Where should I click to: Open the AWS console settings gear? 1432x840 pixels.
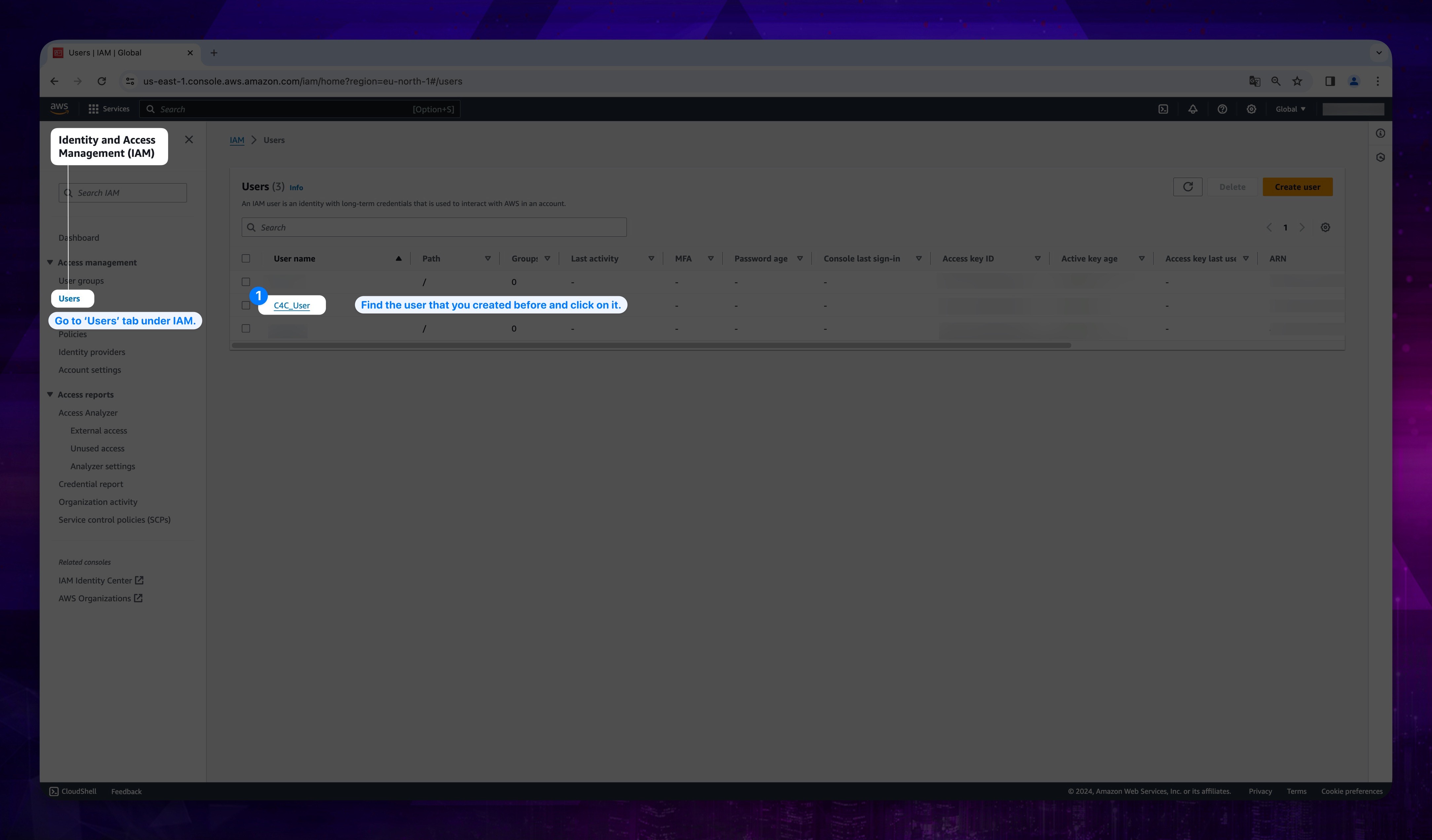click(1251, 109)
